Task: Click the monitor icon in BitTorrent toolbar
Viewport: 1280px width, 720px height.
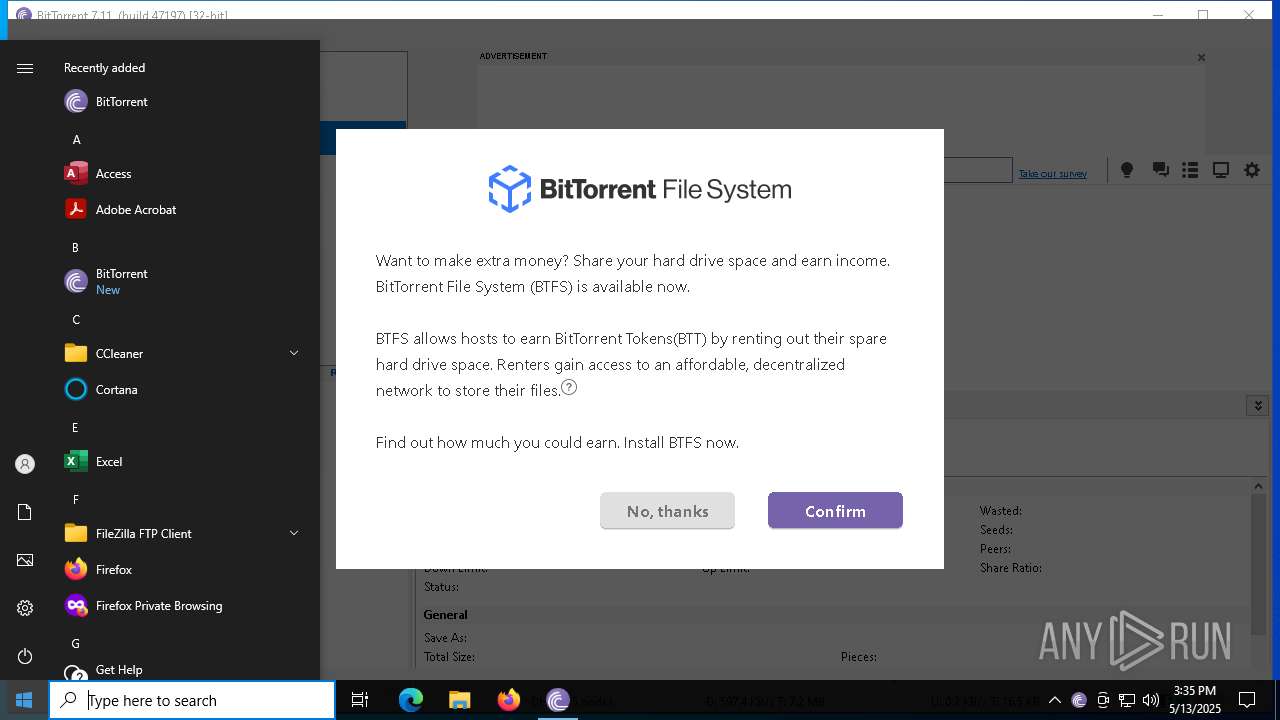Action: point(1221,170)
